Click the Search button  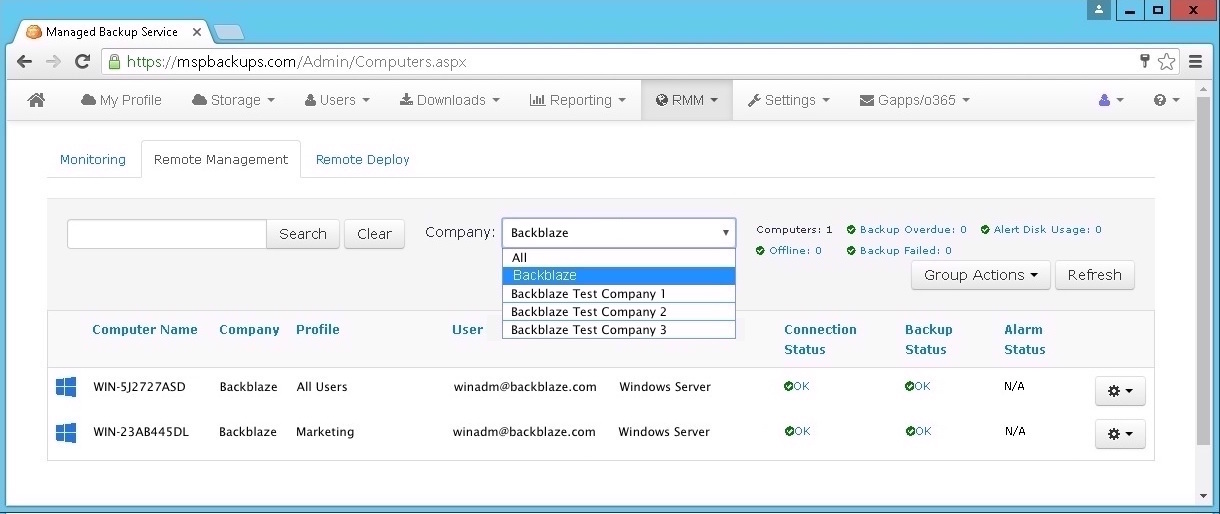pyautogui.click(x=303, y=234)
